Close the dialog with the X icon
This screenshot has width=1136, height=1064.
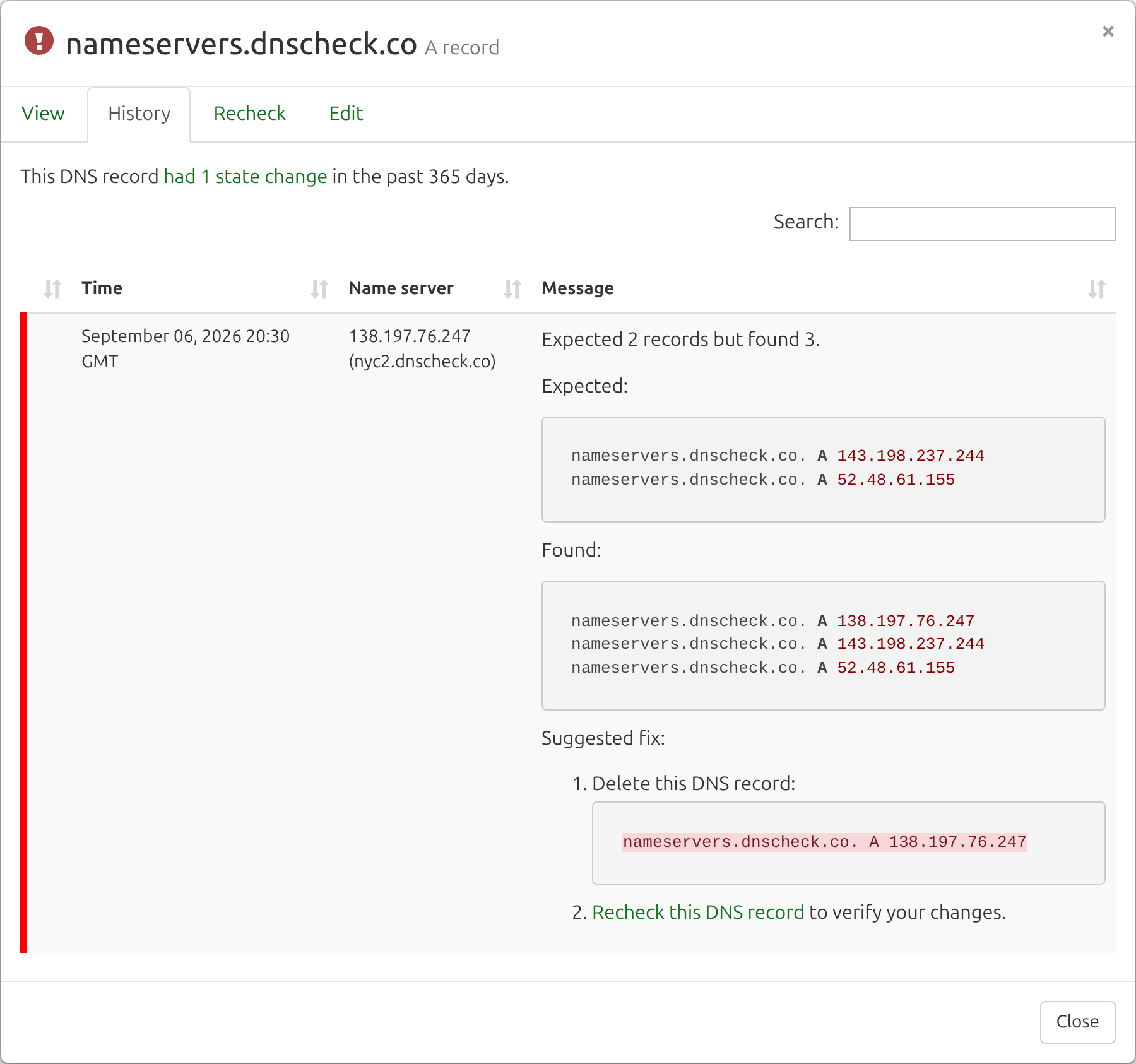click(1108, 31)
